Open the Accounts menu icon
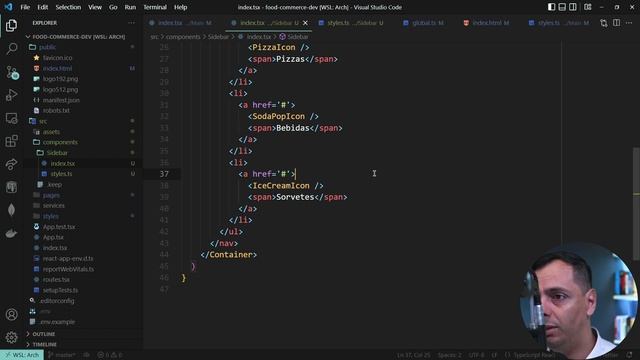Viewport: 640px width, 360px height. pyautogui.click(x=11, y=315)
